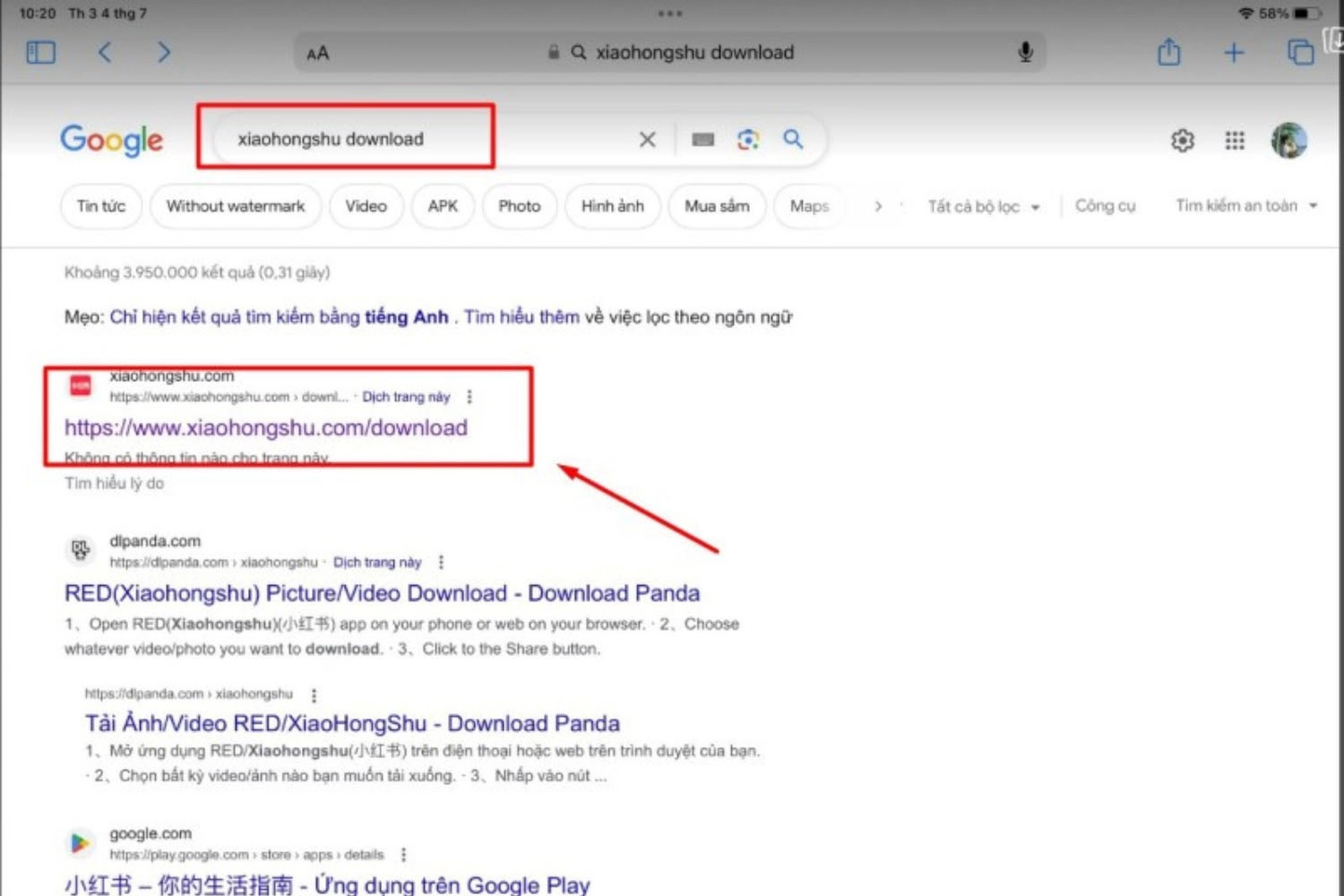Open the three-dot menu of the second dlpanda sub-result
1344x896 pixels.
click(x=314, y=694)
